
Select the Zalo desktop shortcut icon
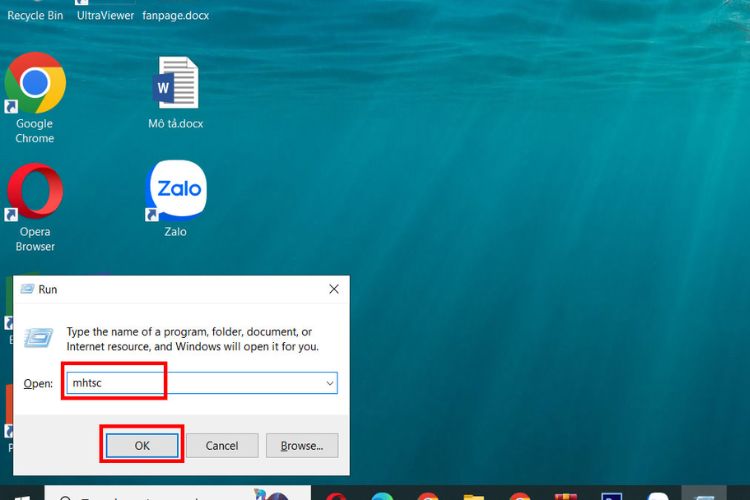coord(176,190)
